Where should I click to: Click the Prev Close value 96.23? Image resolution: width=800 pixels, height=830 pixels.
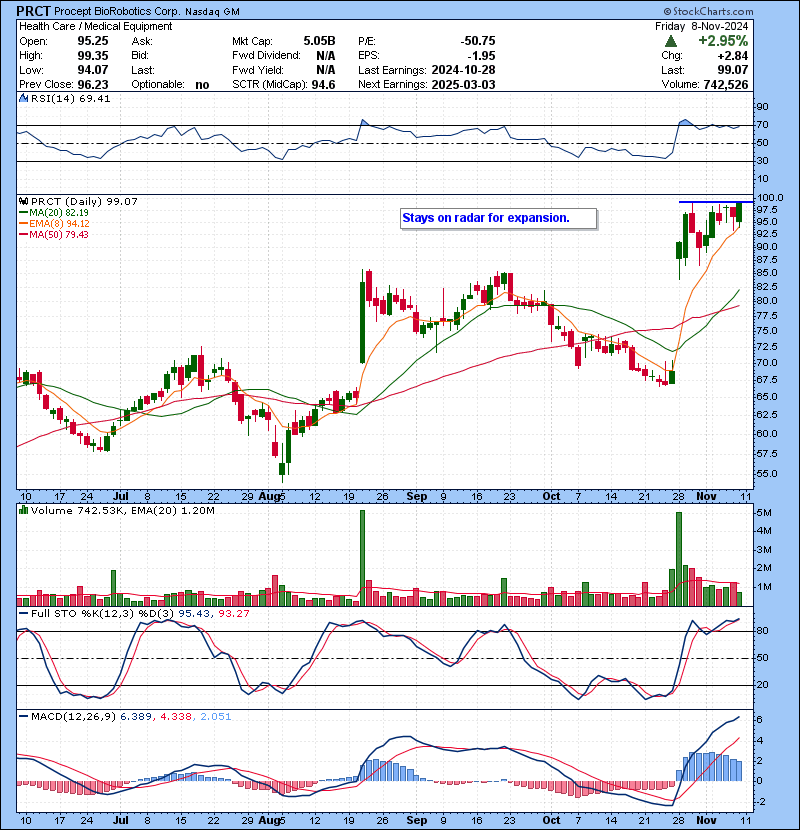(93, 85)
